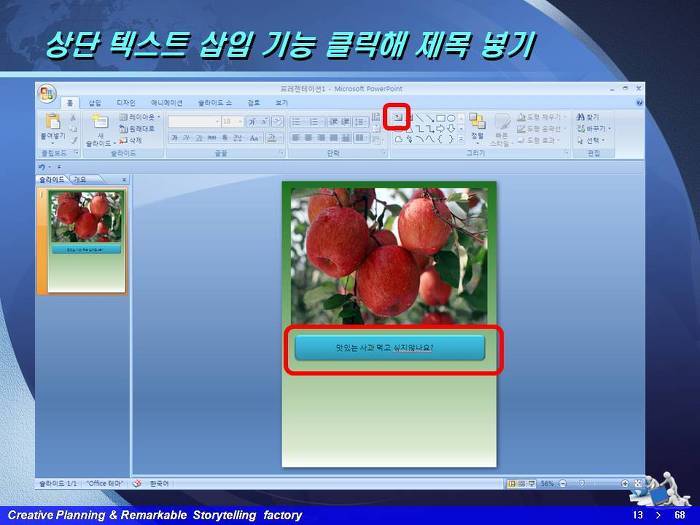Delete slide with 삭제 button

(130, 140)
